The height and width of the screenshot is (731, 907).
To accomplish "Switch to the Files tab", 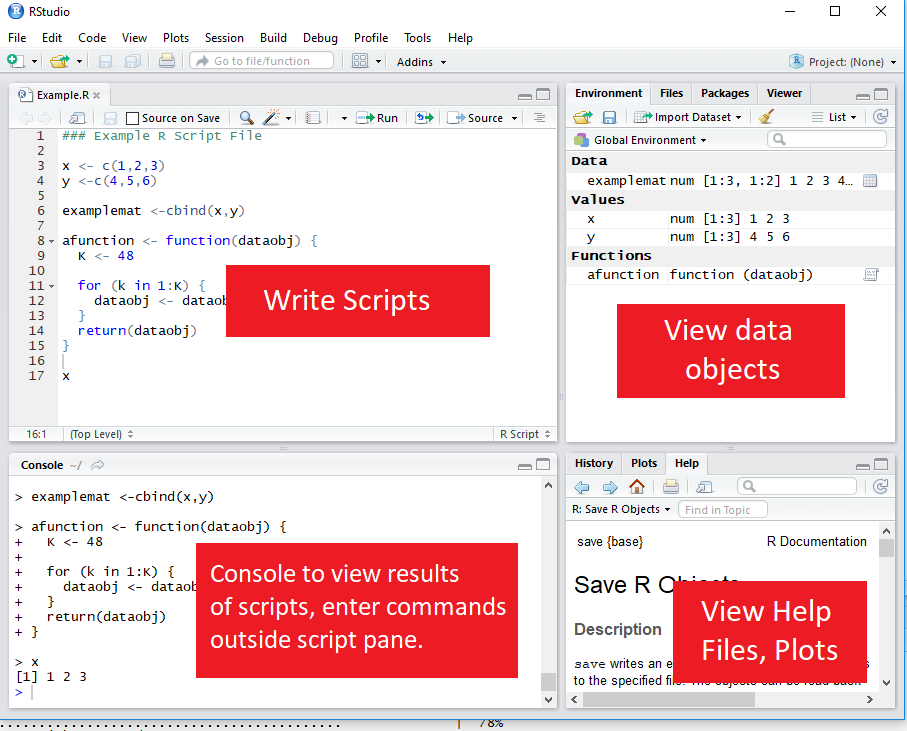I will point(671,93).
